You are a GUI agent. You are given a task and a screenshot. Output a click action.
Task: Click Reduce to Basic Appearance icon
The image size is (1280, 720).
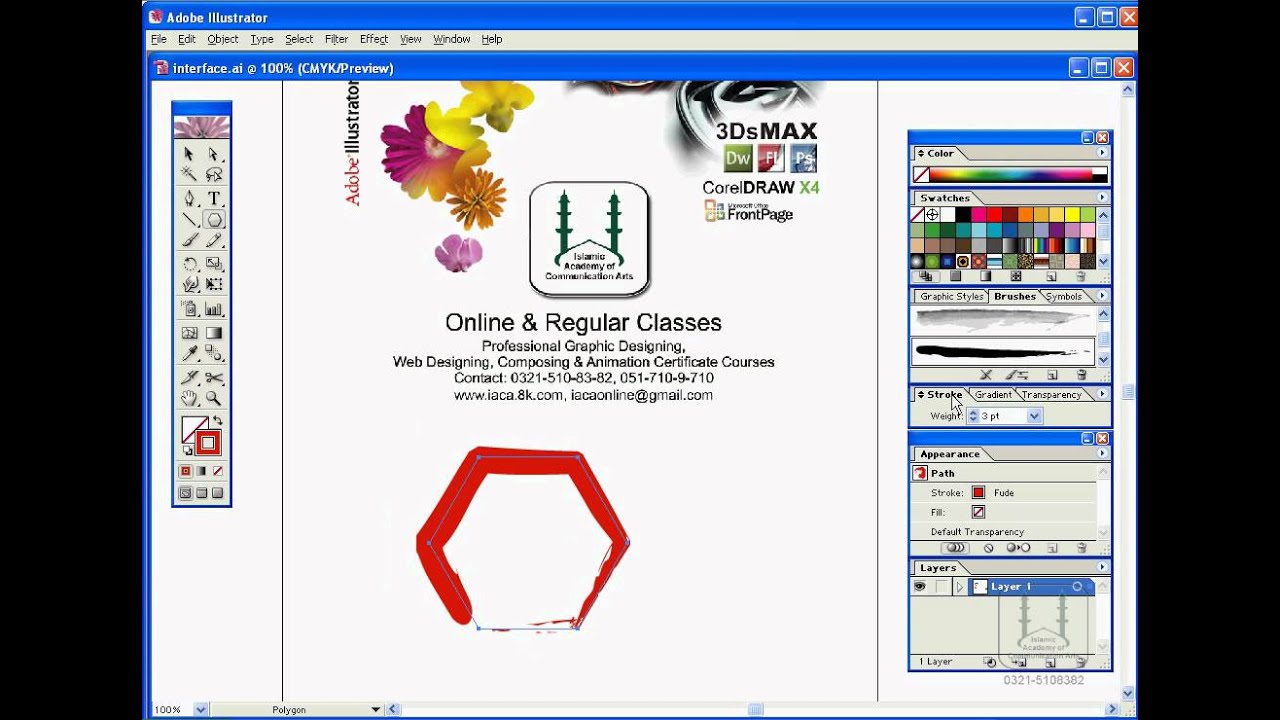[x=1019, y=548]
